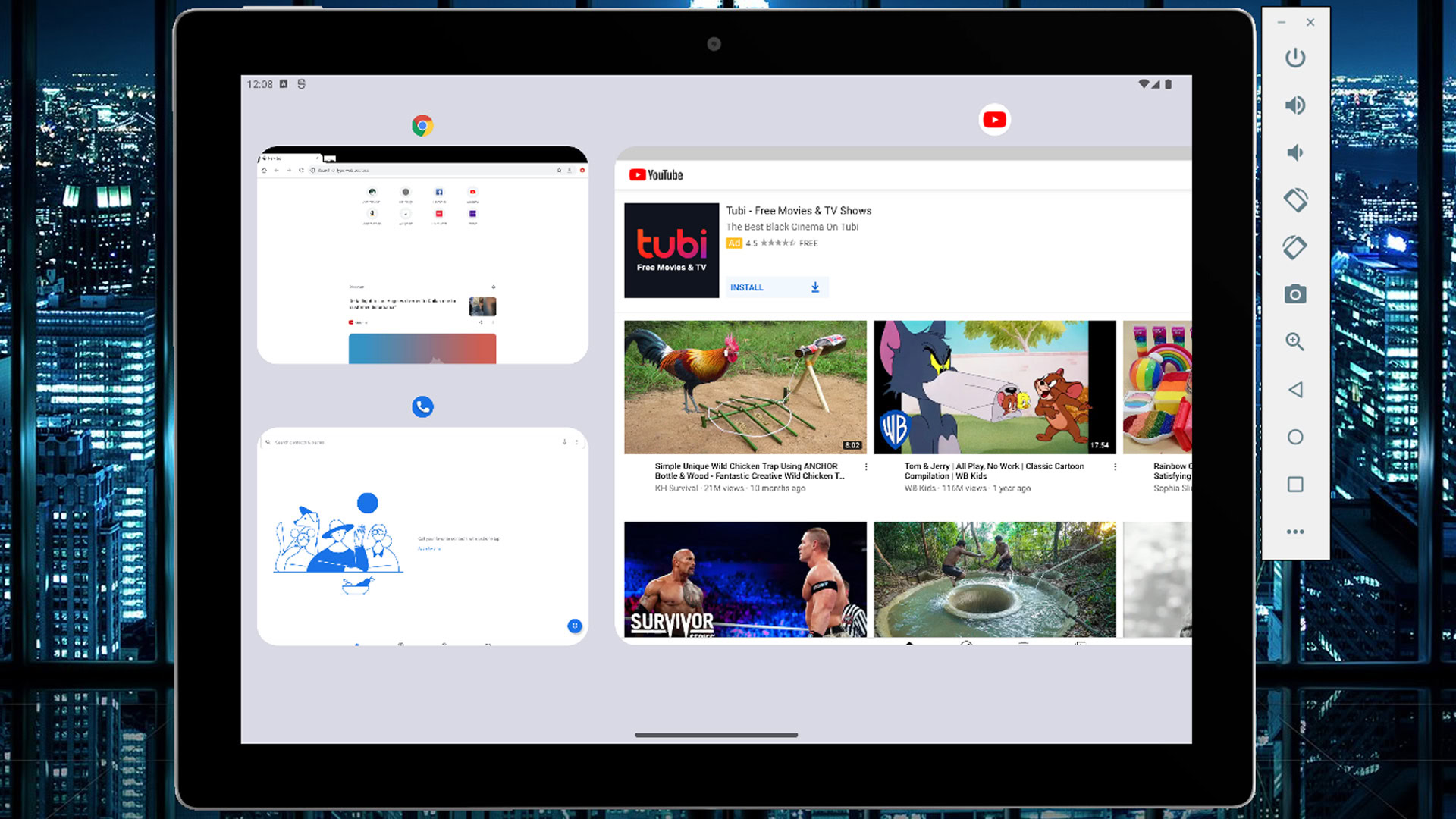Image resolution: width=1456 pixels, height=819 pixels.
Task: Click the Phone app icon above the task
Action: tap(422, 407)
